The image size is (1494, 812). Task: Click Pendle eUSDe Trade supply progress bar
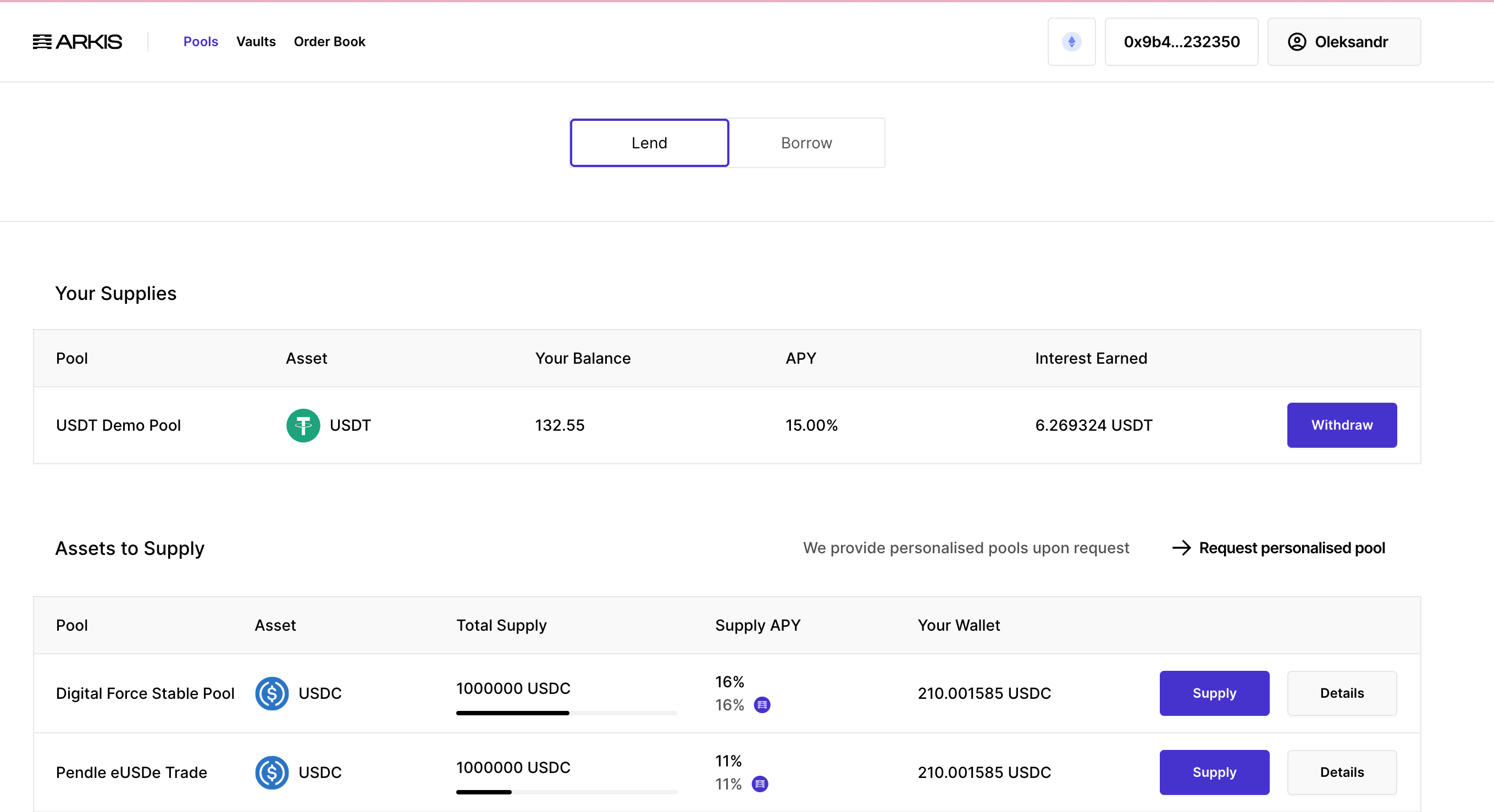pyautogui.click(x=566, y=792)
